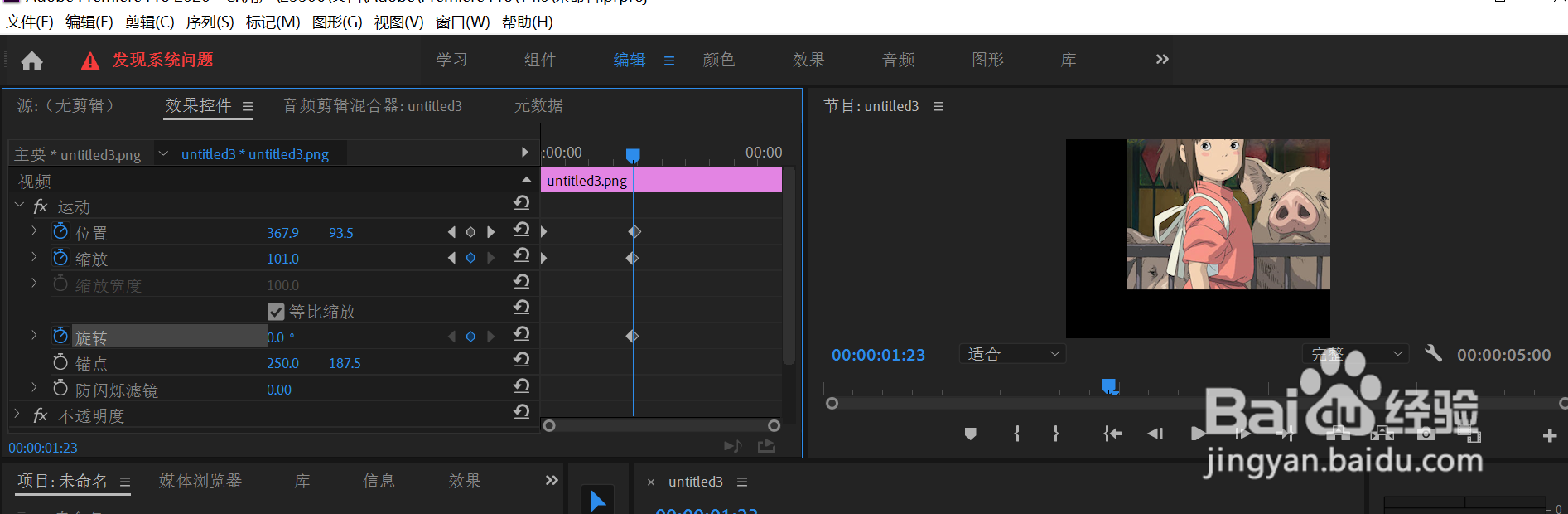
Task: Select the pink untitled3.png clip bar
Action: click(661, 180)
